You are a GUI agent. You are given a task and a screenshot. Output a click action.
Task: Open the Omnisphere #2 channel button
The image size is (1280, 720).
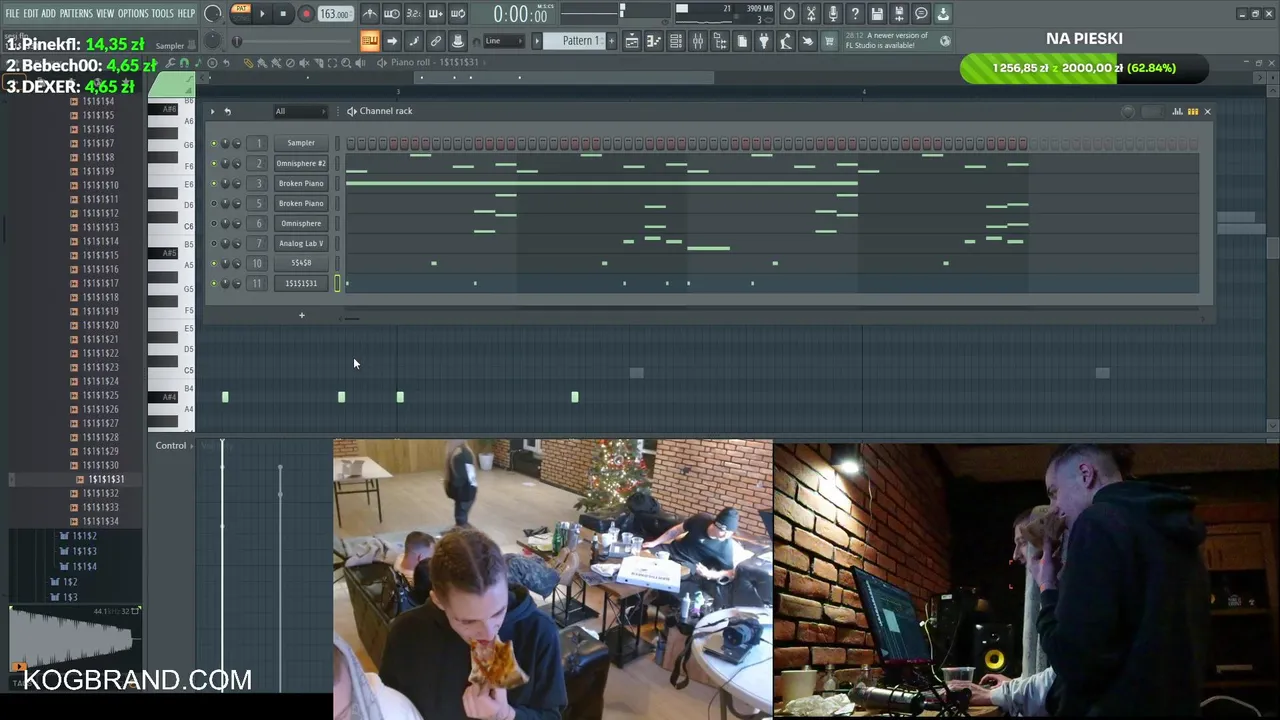click(x=301, y=163)
